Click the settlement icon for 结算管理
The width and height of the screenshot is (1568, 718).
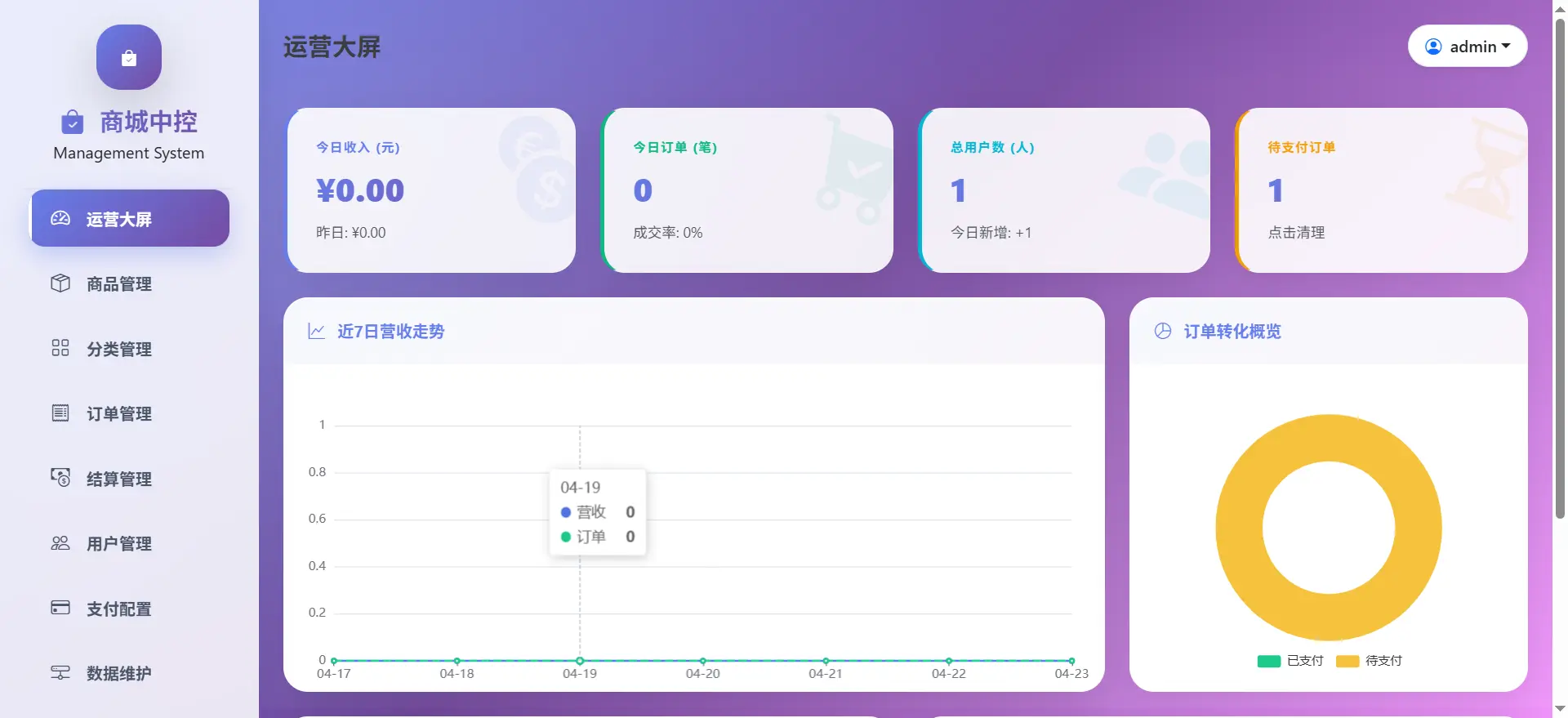[x=60, y=478]
